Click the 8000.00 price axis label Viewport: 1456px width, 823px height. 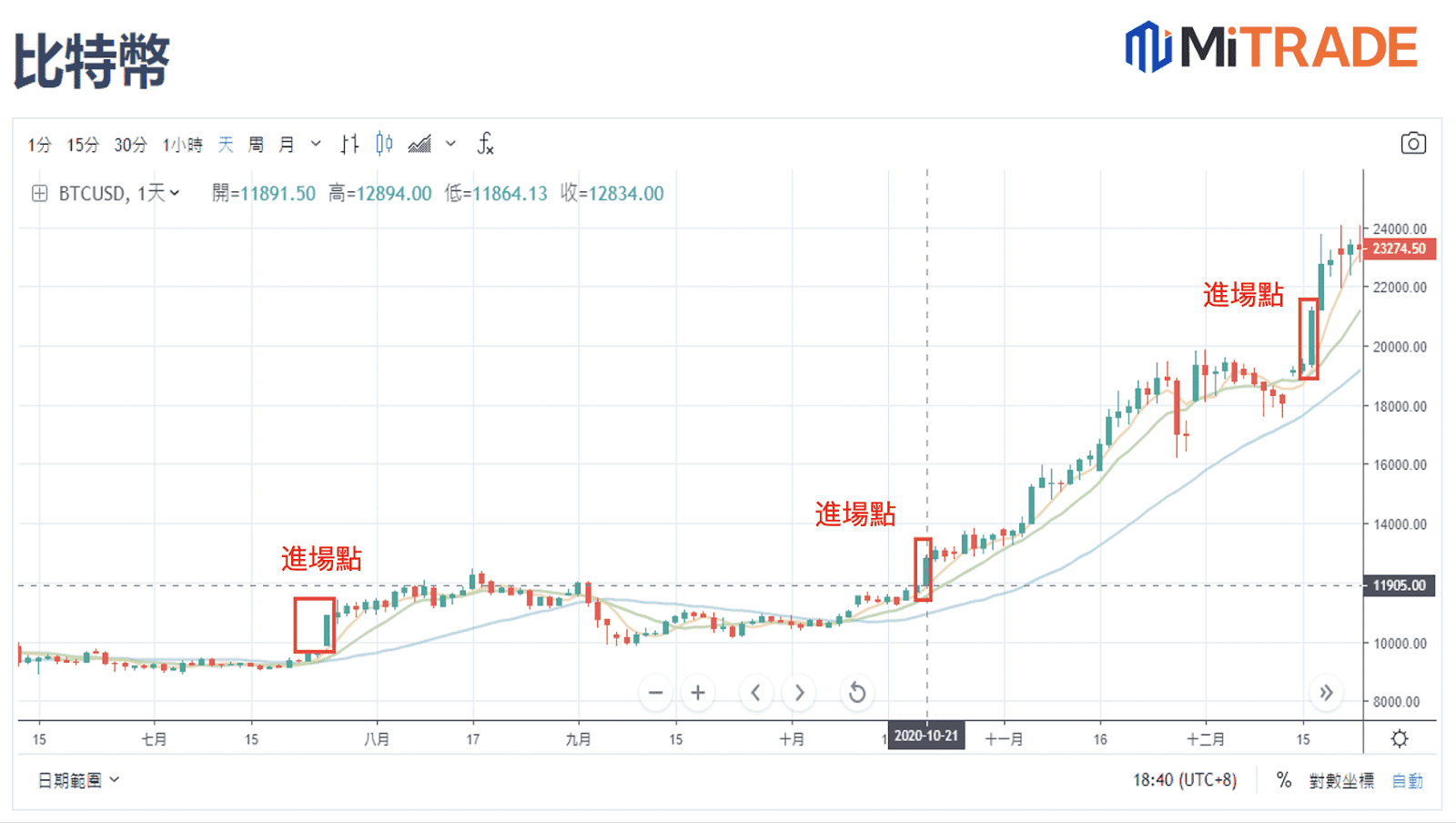click(1396, 702)
